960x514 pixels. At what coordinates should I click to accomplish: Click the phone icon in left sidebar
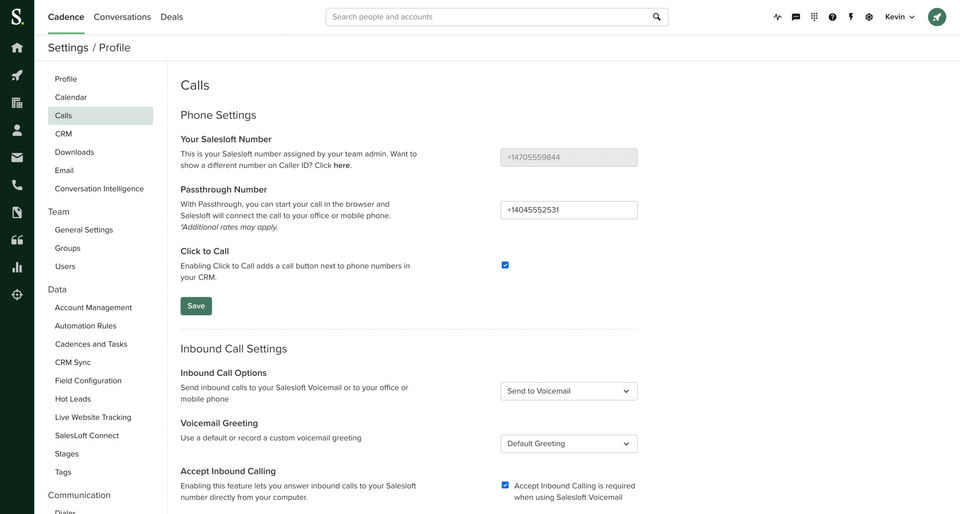(x=17, y=185)
